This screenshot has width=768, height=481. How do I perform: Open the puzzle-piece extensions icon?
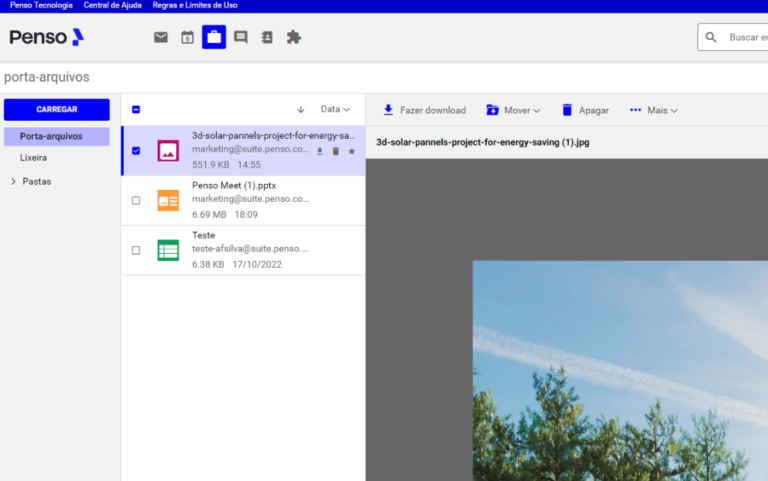point(293,37)
